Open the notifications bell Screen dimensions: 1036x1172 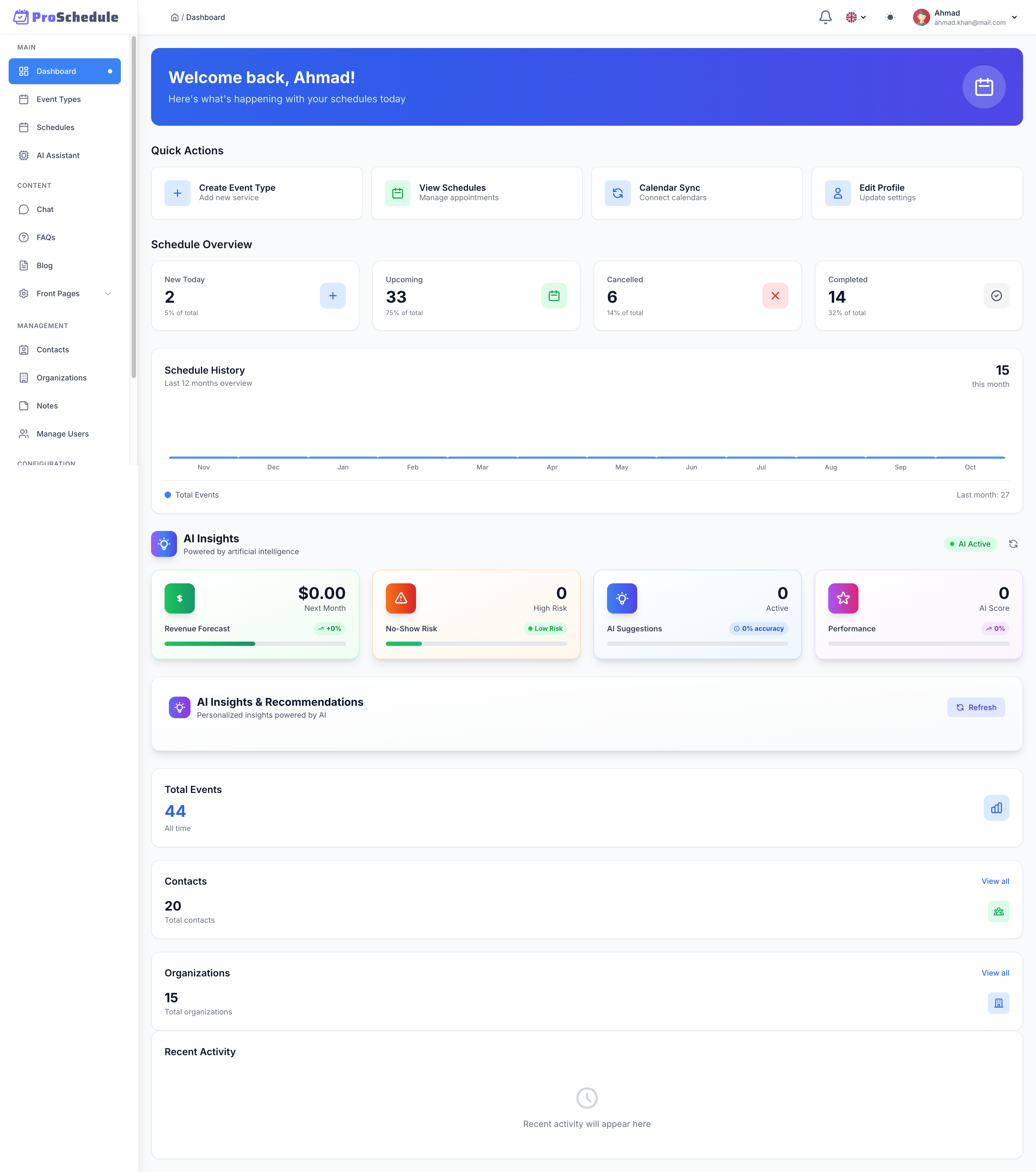pos(825,17)
